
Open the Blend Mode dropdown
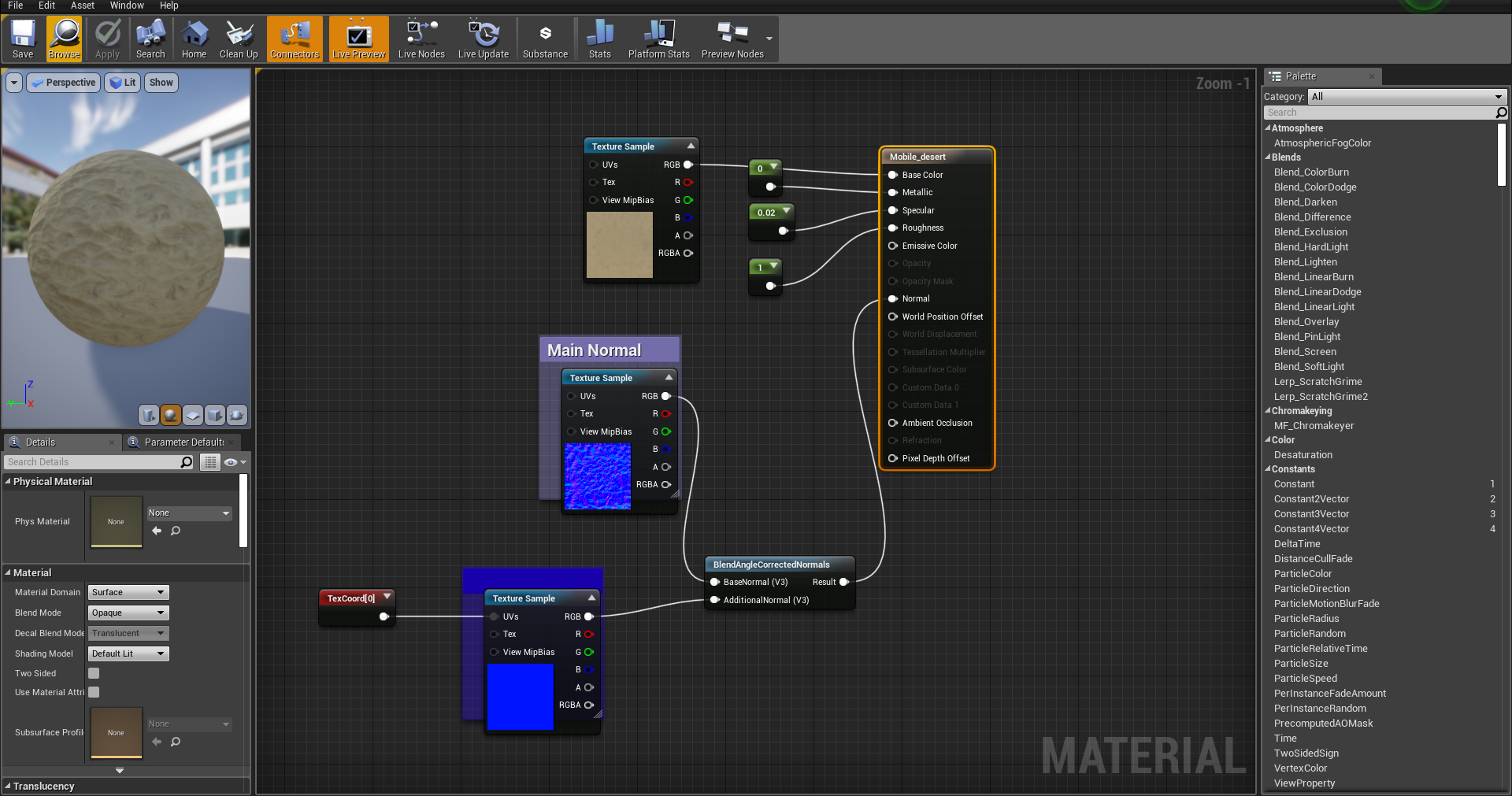click(128, 613)
